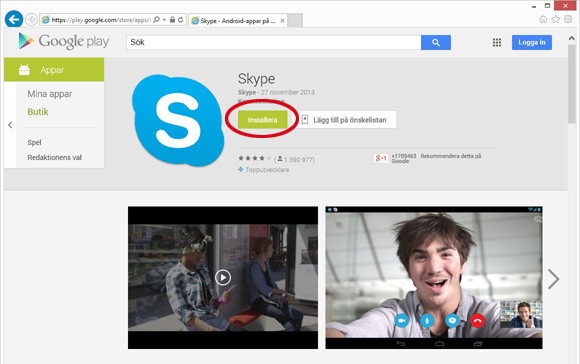Select Butik in the sidebar
Image resolution: width=580 pixels, height=364 pixels.
(x=38, y=112)
